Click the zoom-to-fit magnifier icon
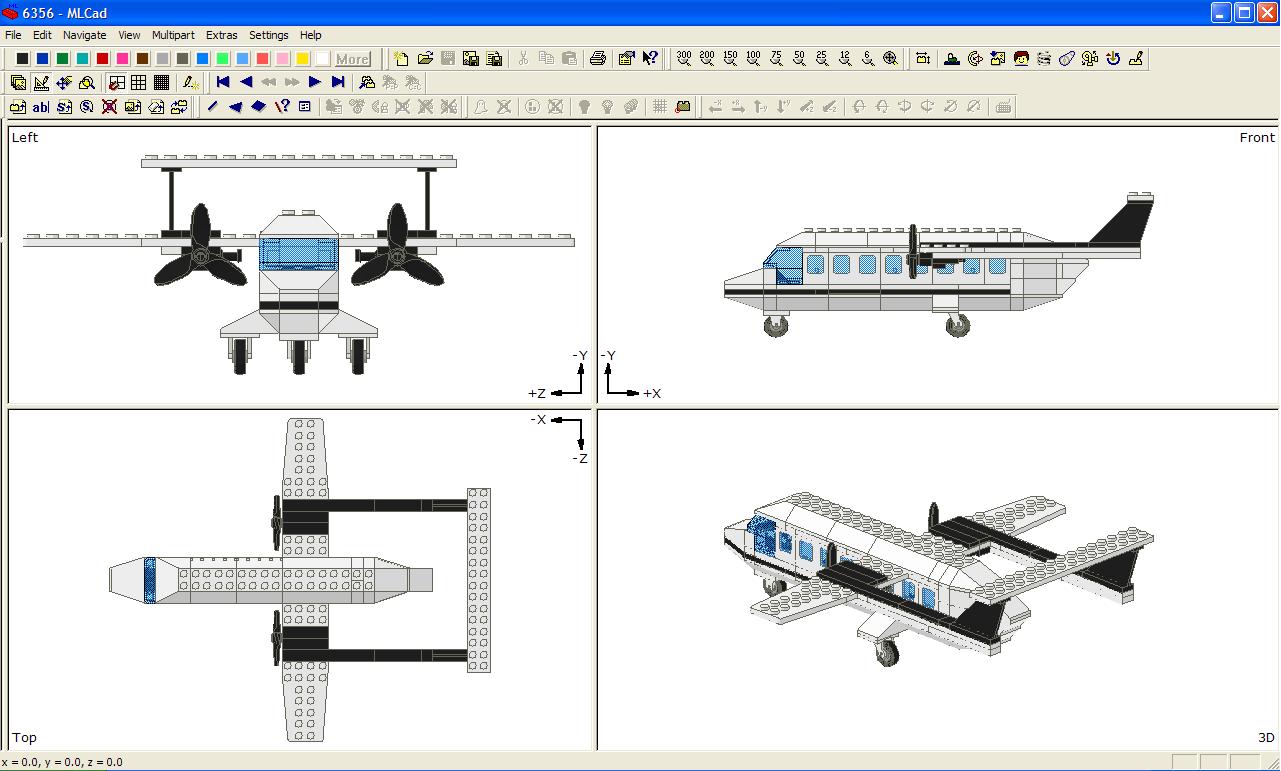This screenshot has height=771, width=1281. click(x=891, y=59)
